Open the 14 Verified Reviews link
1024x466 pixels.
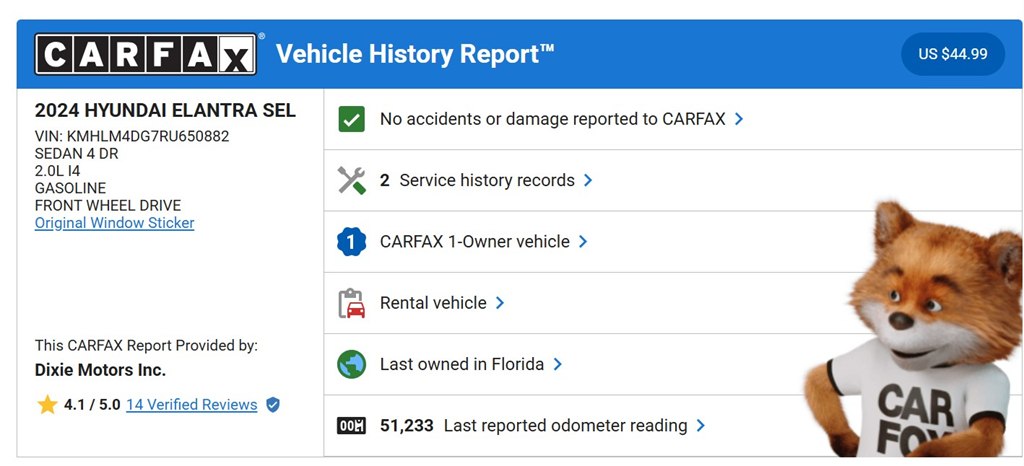click(191, 405)
